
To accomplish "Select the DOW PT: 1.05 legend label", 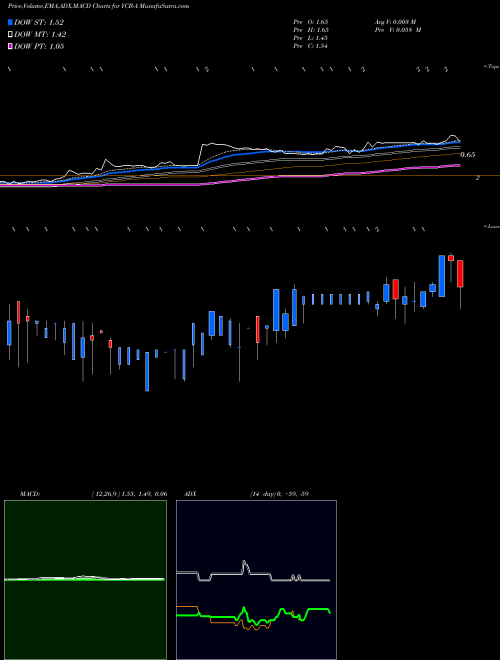I will [x=39, y=46].
